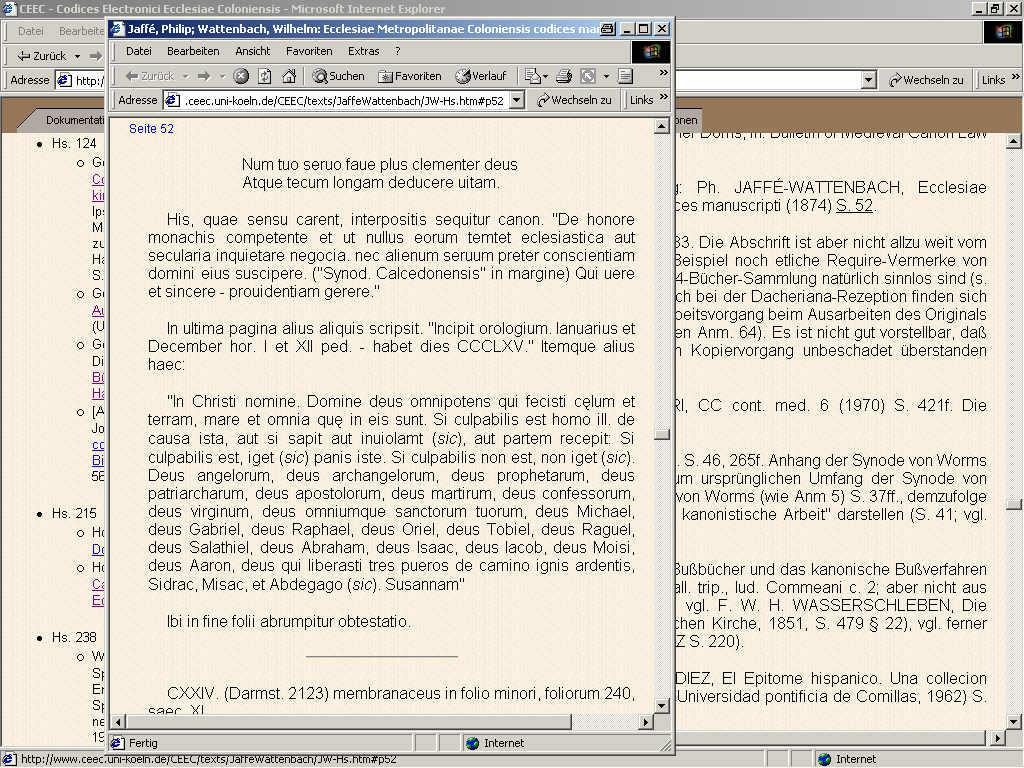Open the Bearbeiten menu in front window

pyautogui.click(x=193, y=51)
